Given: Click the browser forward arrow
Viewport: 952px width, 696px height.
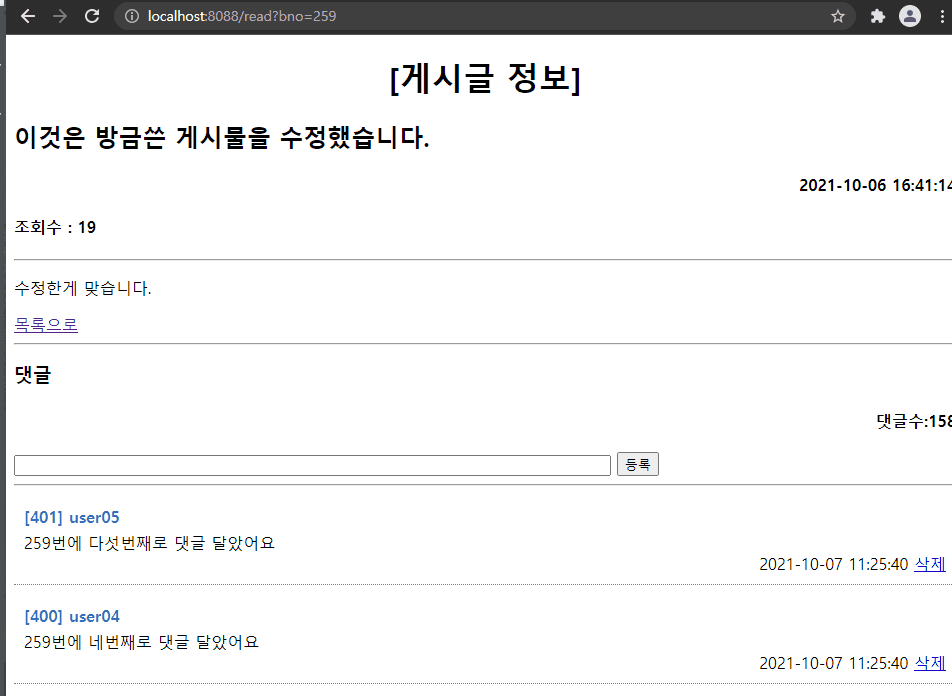Looking at the screenshot, I should click(x=60, y=16).
